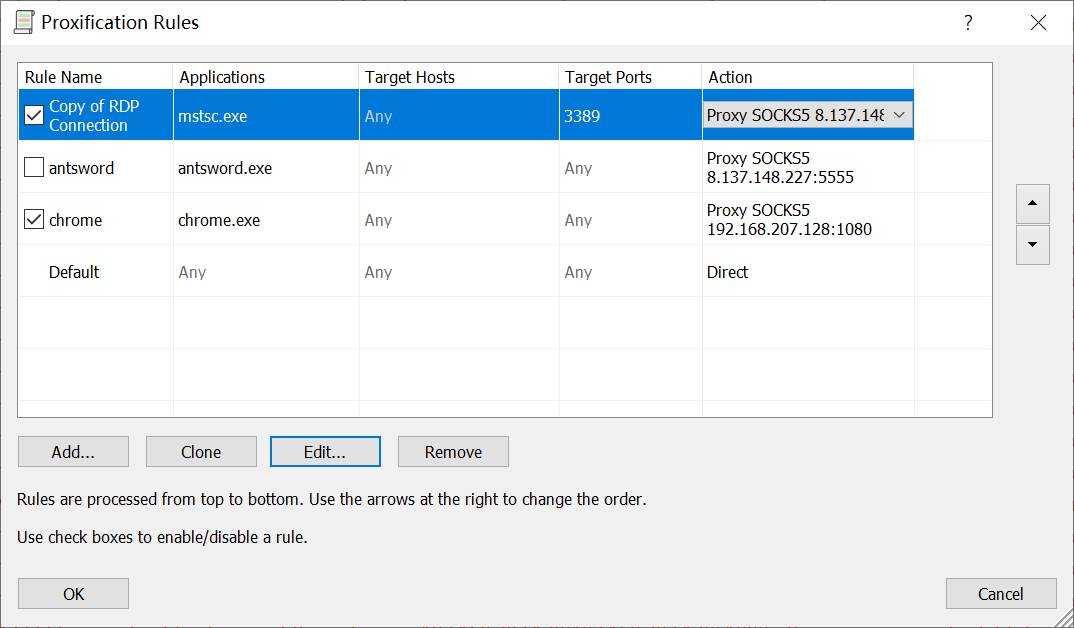
Task: Move the selected rule down with the arrow
Action: tap(1032, 244)
